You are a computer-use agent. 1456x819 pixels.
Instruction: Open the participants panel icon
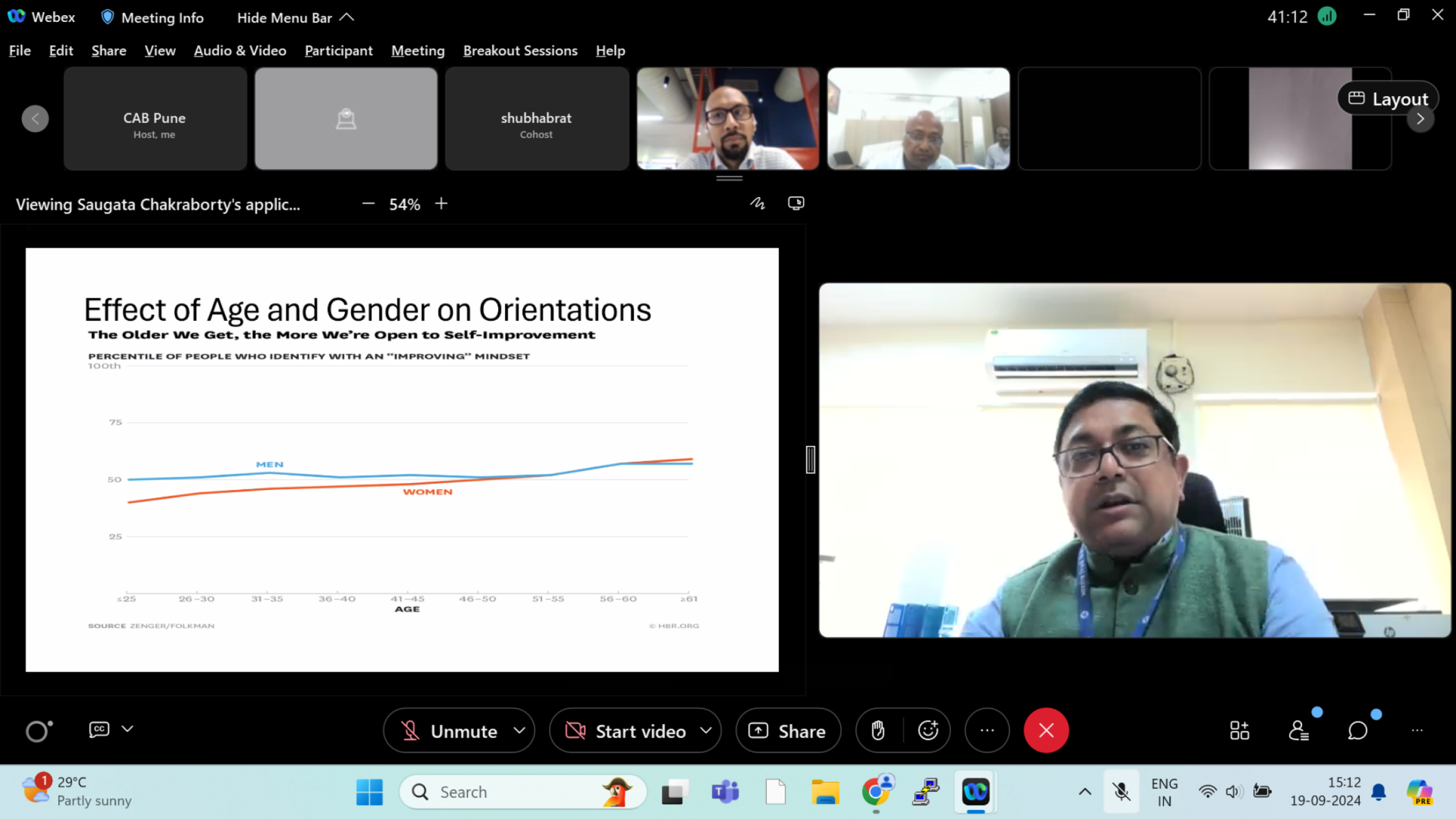(x=1298, y=730)
